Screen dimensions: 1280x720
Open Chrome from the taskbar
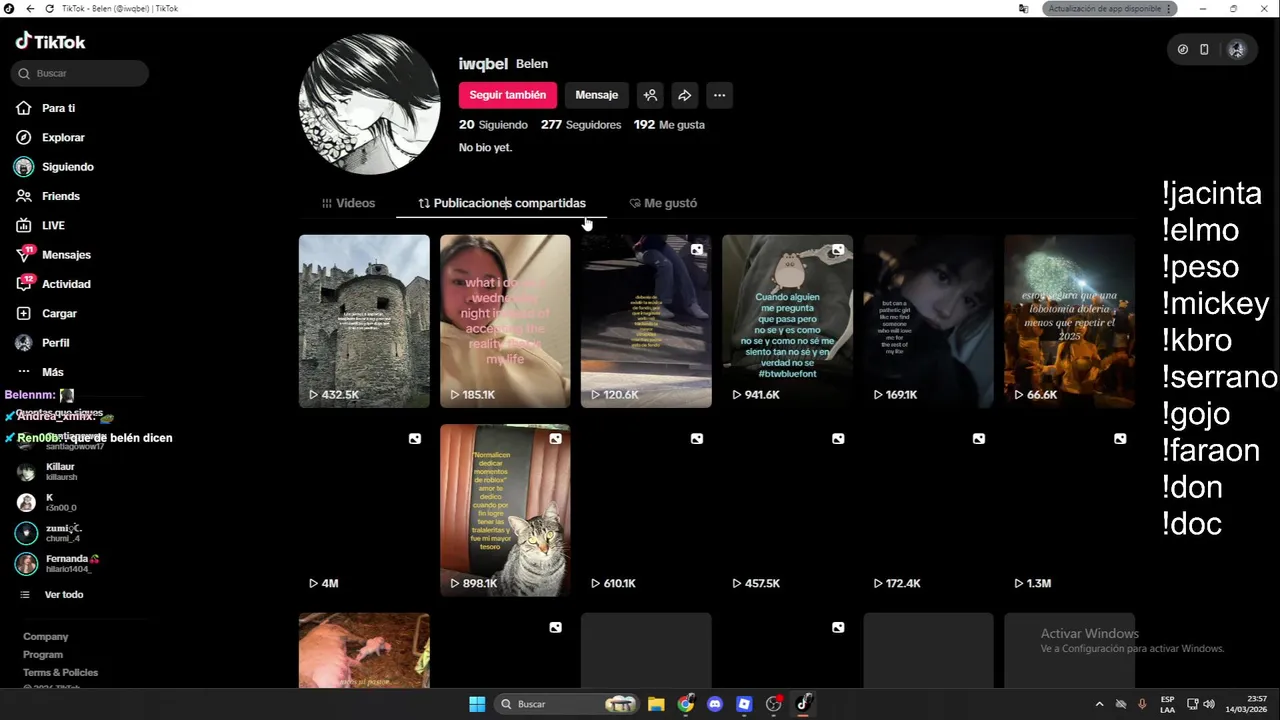click(x=685, y=704)
